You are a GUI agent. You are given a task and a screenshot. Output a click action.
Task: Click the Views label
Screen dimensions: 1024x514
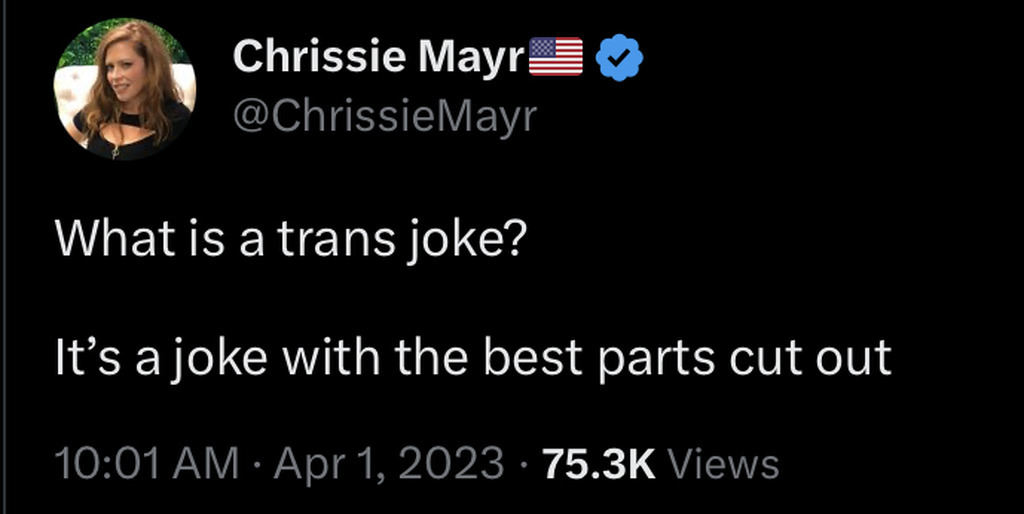(x=722, y=464)
